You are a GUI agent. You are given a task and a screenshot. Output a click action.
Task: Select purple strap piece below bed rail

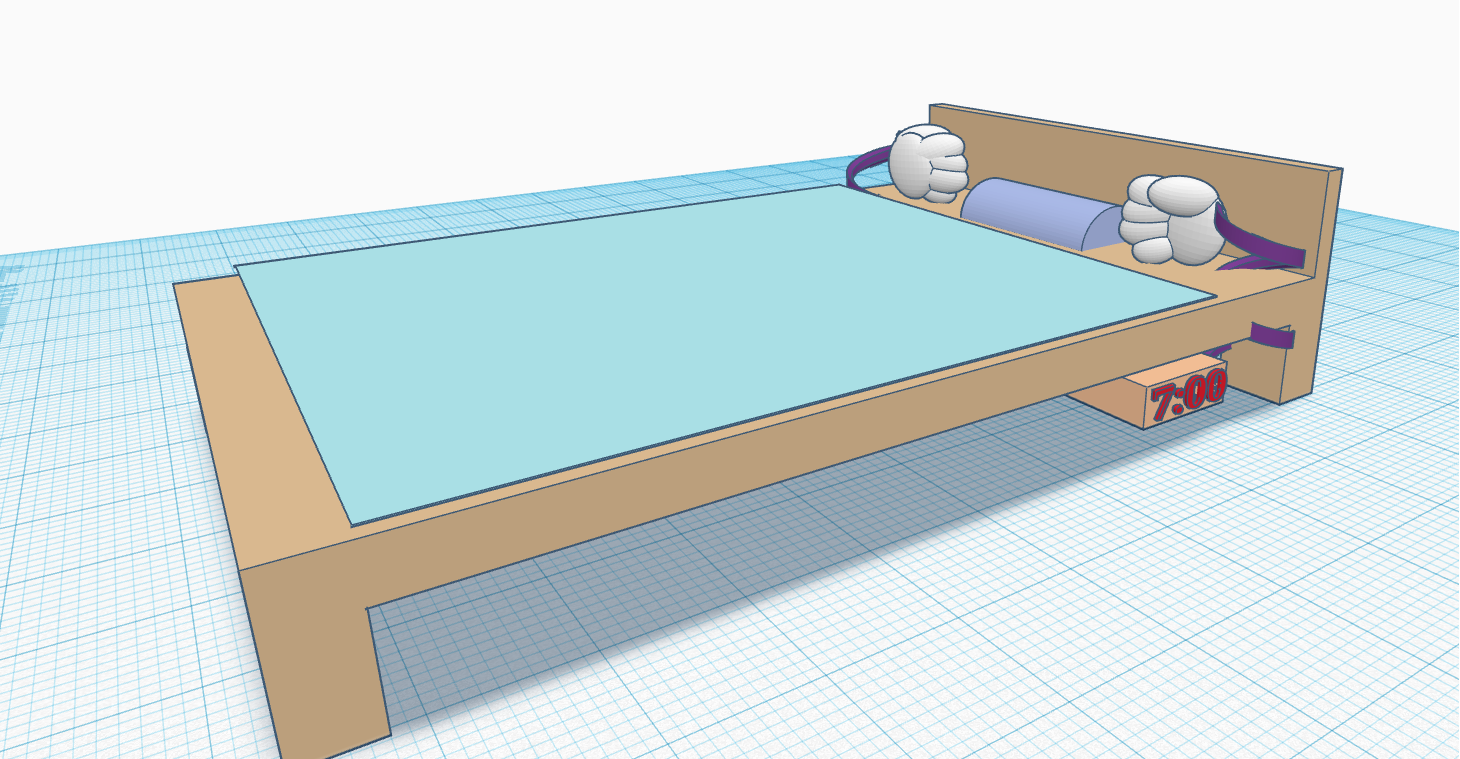tap(1272, 336)
